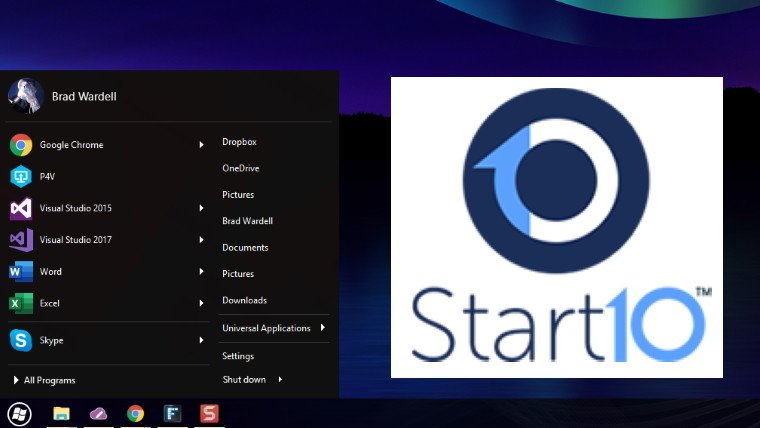760x428 pixels.
Task: Open the P4V application icon
Action: (21, 176)
